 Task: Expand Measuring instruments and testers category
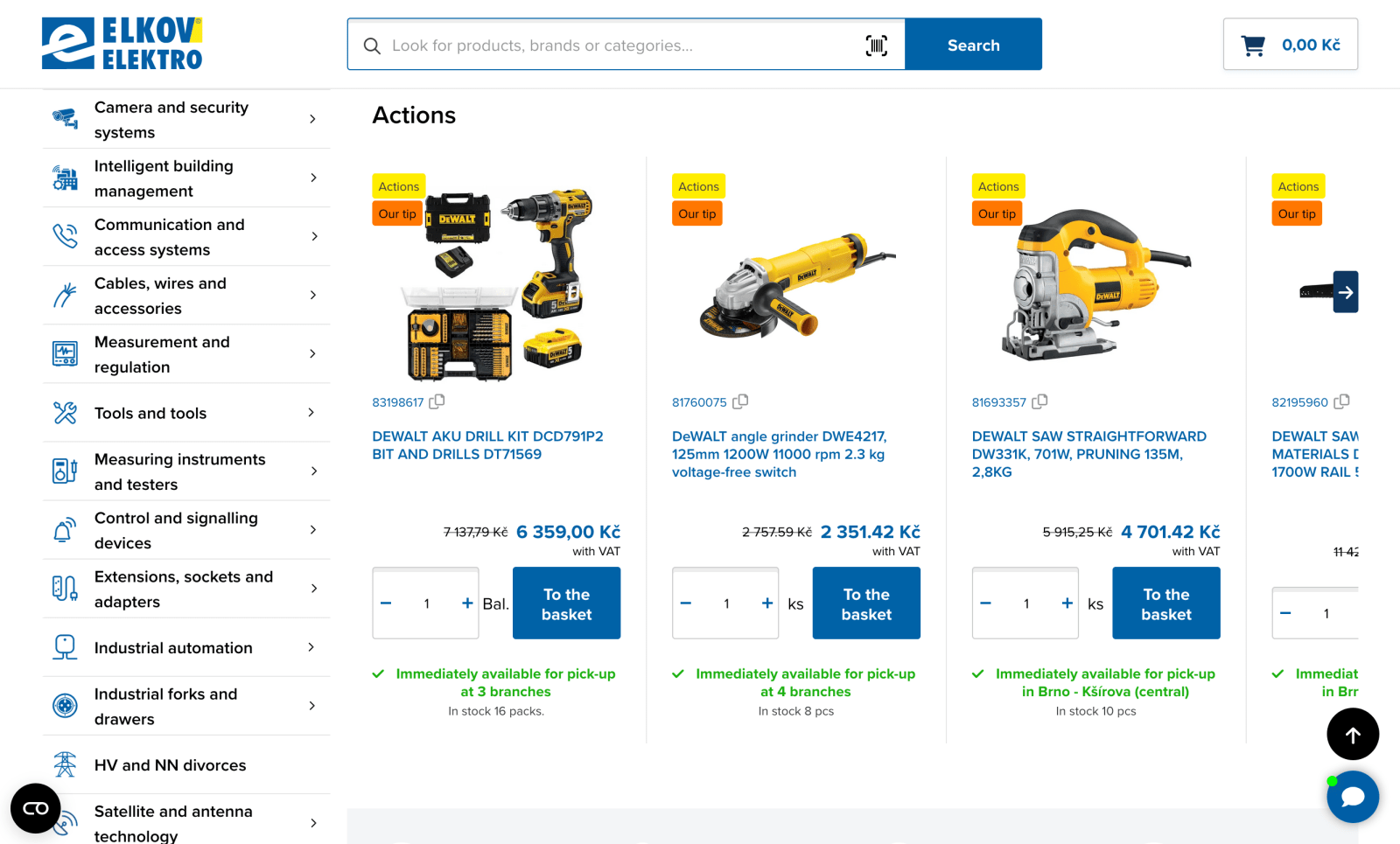click(x=312, y=471)
